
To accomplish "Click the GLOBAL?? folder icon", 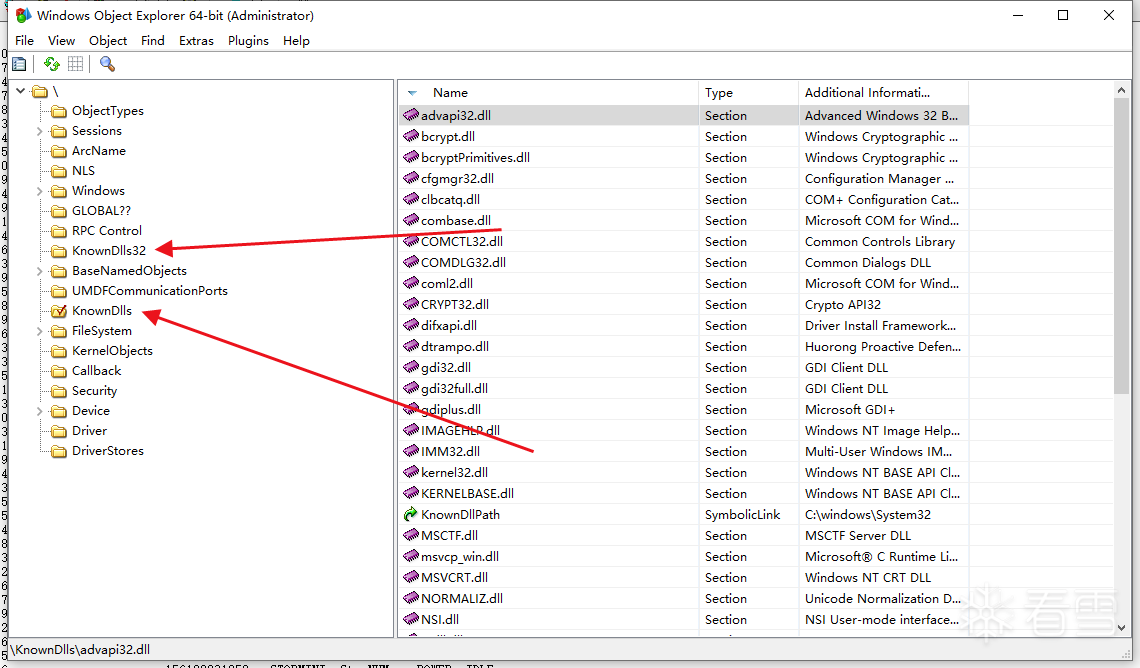I will (59, 212).
